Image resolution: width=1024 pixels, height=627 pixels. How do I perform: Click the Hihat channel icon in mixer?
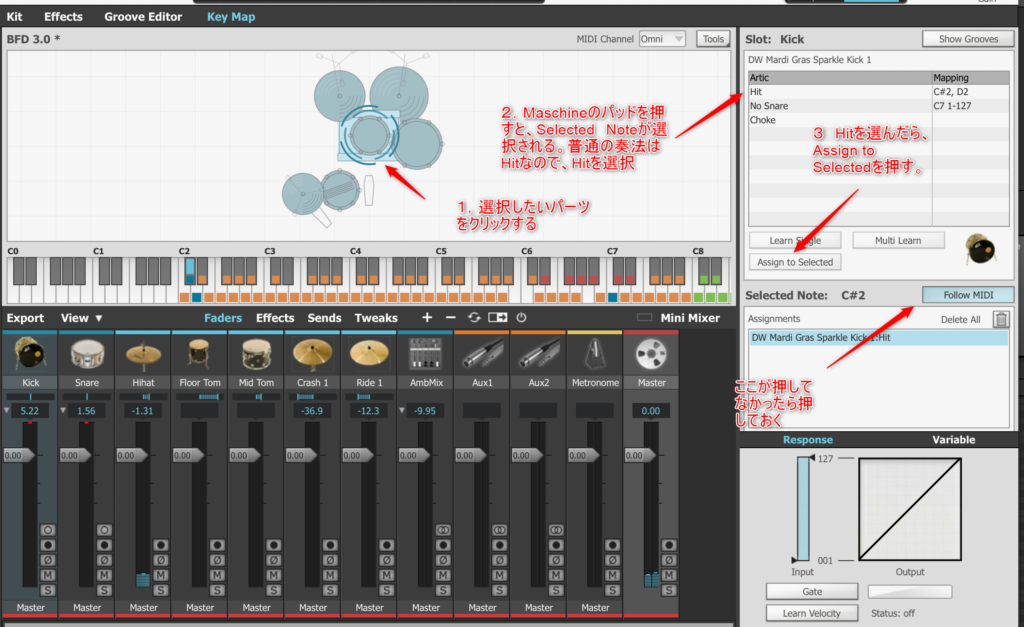[x=143, y=353]
